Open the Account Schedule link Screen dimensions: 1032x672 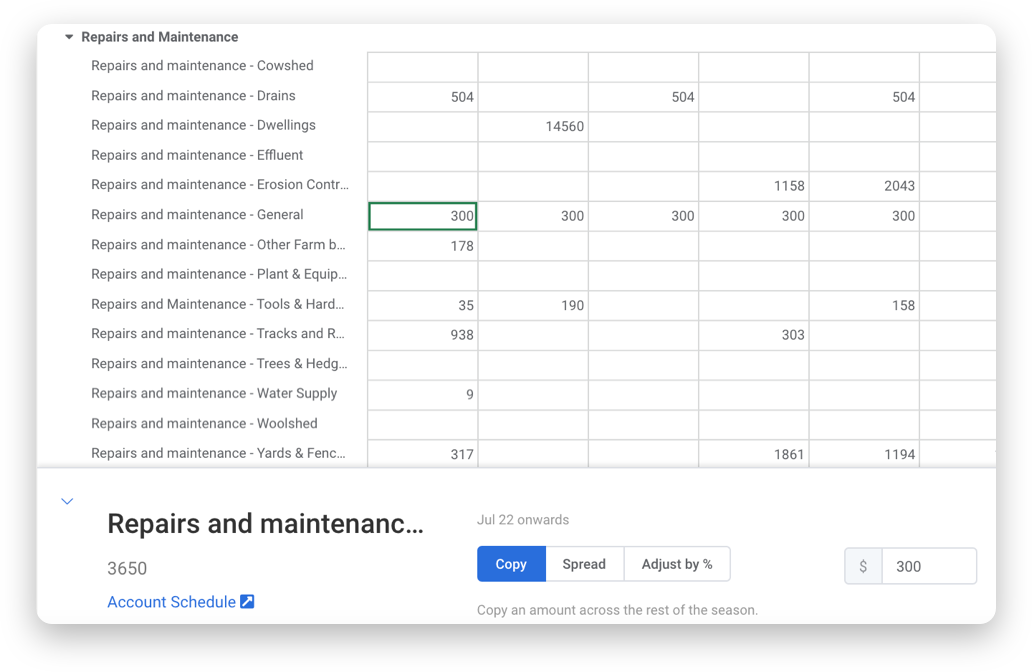click(x=170, y=602)
